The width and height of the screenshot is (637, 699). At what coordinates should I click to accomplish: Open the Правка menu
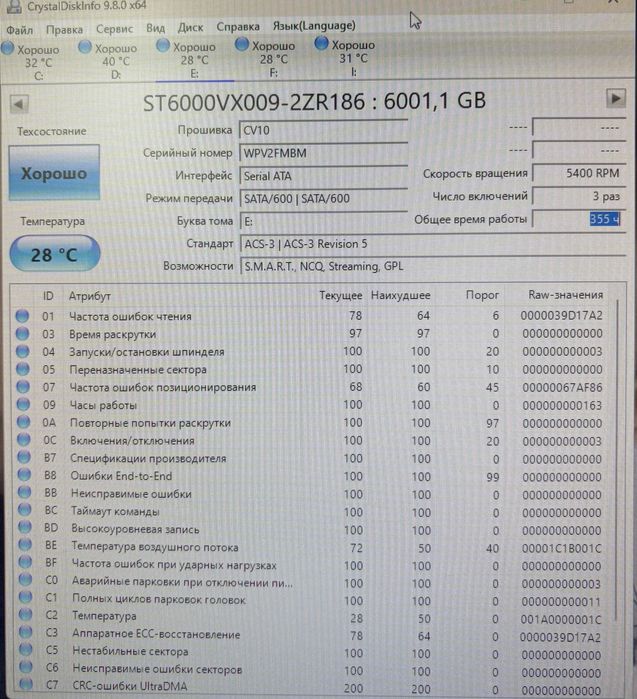click(64, 29)
